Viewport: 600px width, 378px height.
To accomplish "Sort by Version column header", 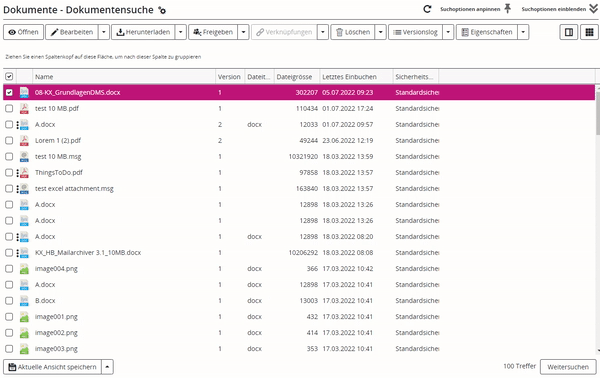I will [230, 77].
